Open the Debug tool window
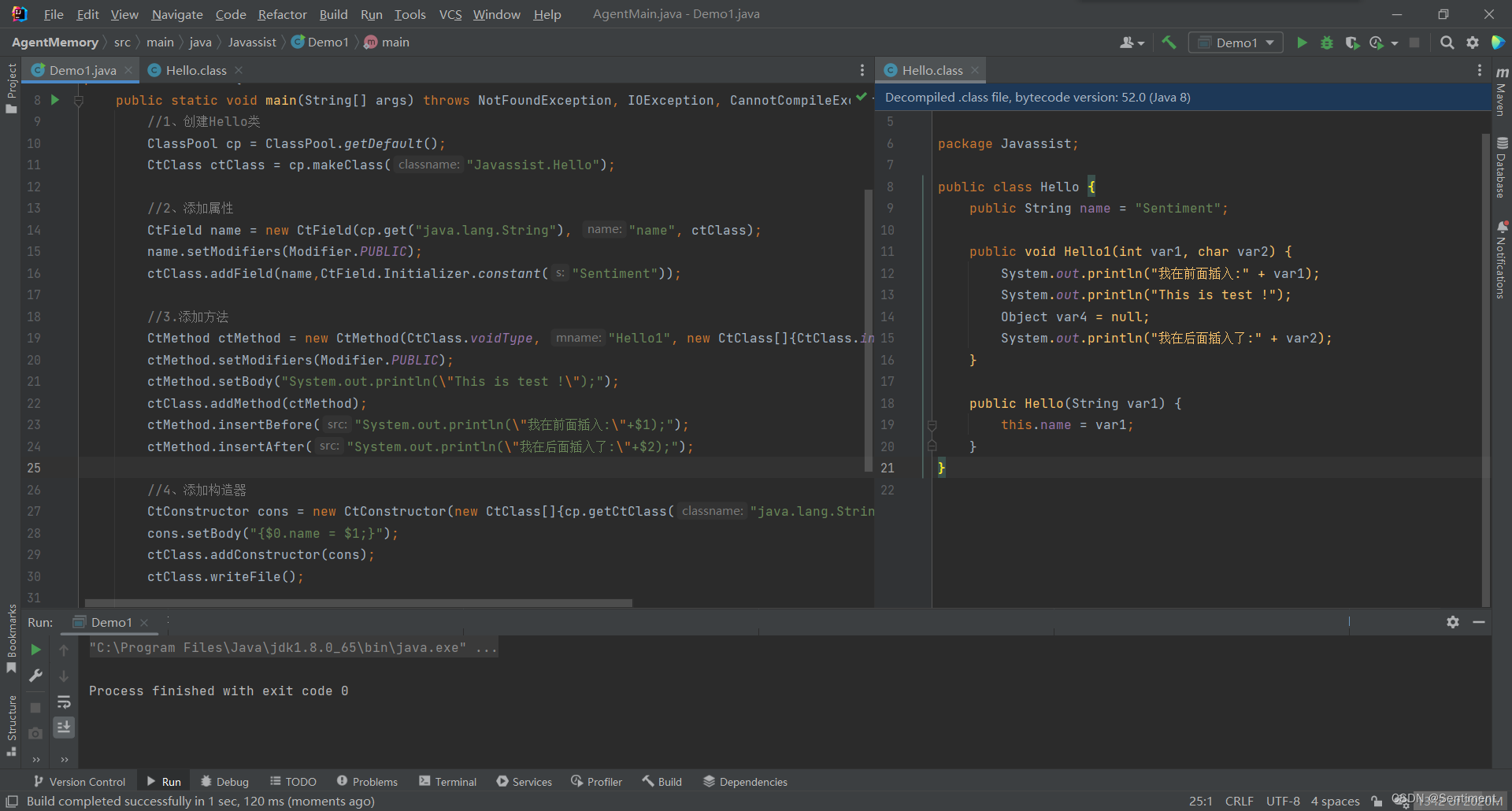 (224, 781)
